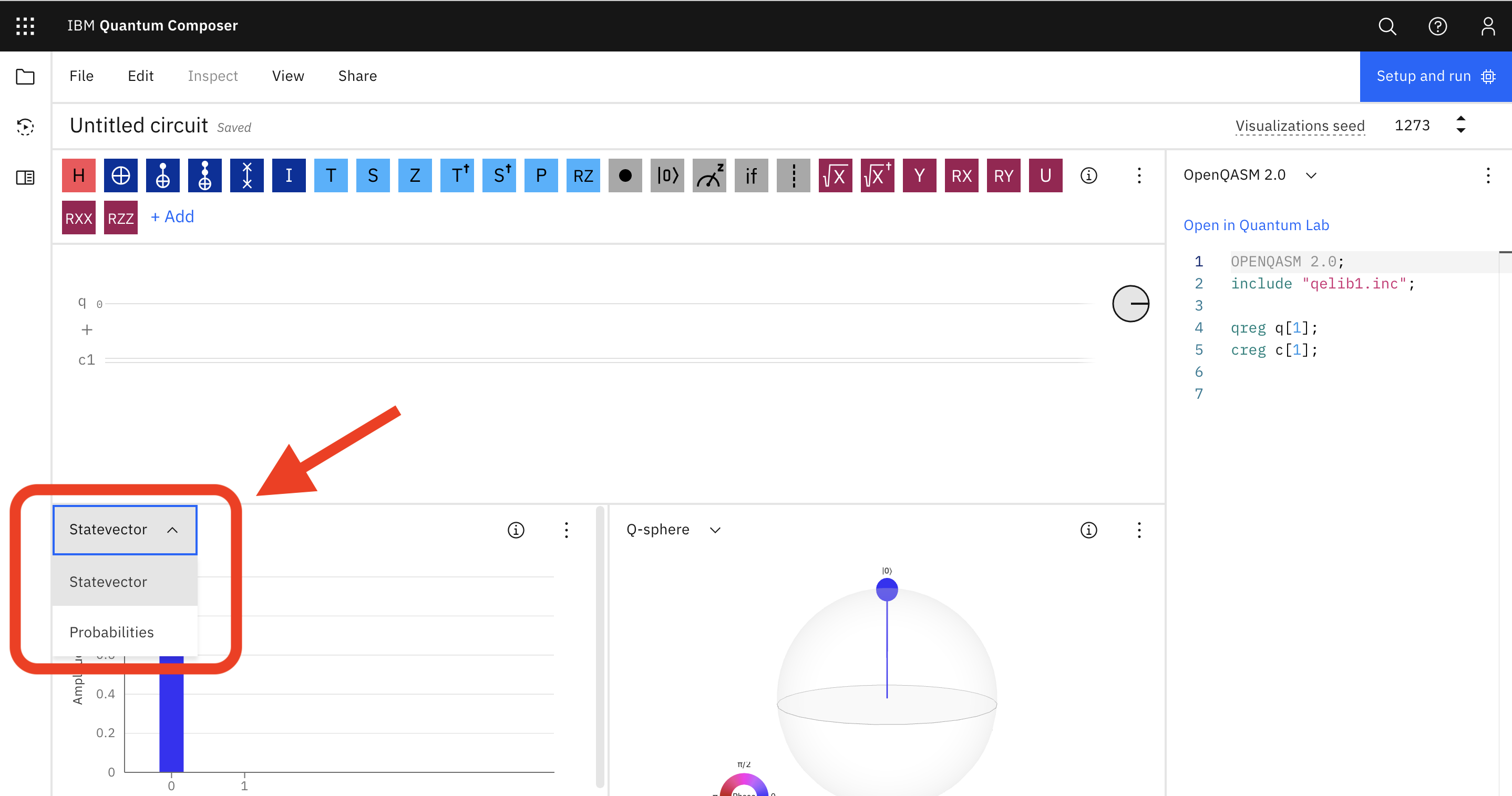
Task: Choose Probabilities from the dropdown list
Action: (x=111, y=632)
